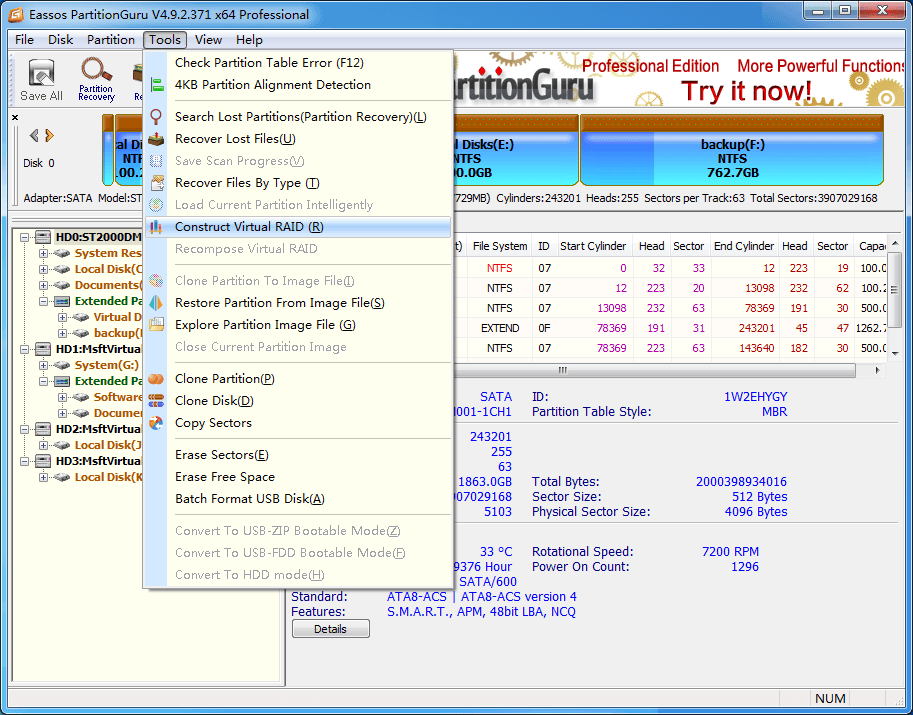Click the Clone Disk icon
The image size is (913, 715).
[x=156, y=401]
